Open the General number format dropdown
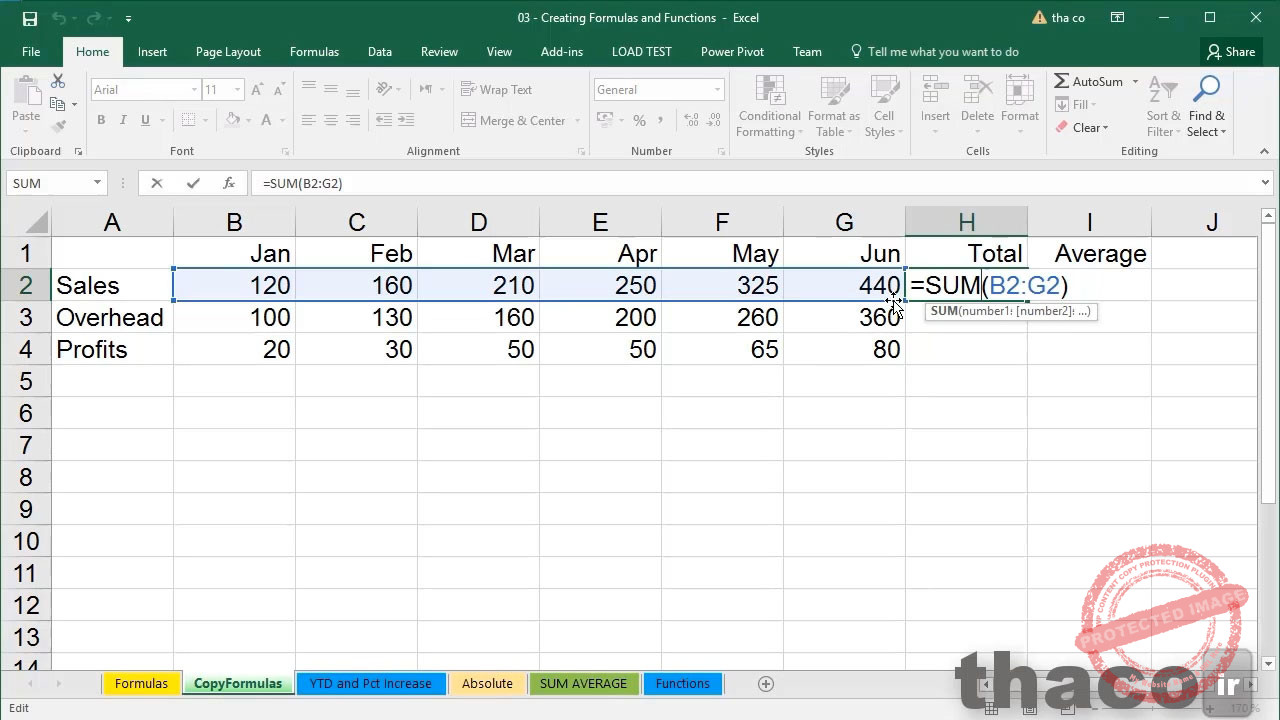 click(717, 90)
